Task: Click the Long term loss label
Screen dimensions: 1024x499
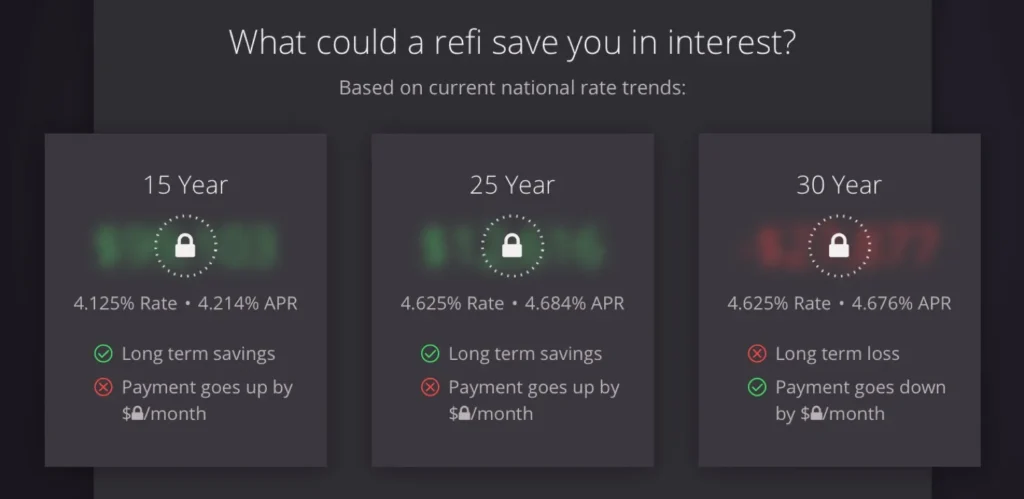Action: coord(837,354)
